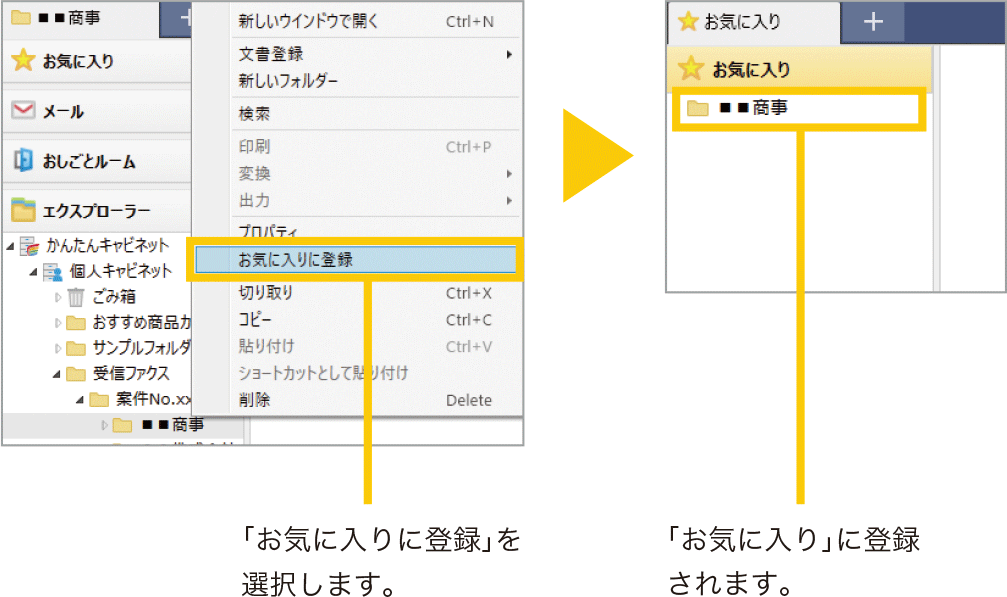This screenshot has width=1007, height=597.
Task: Click the 個人キャビネット user cabinet icon
Action: click(53, 271)
